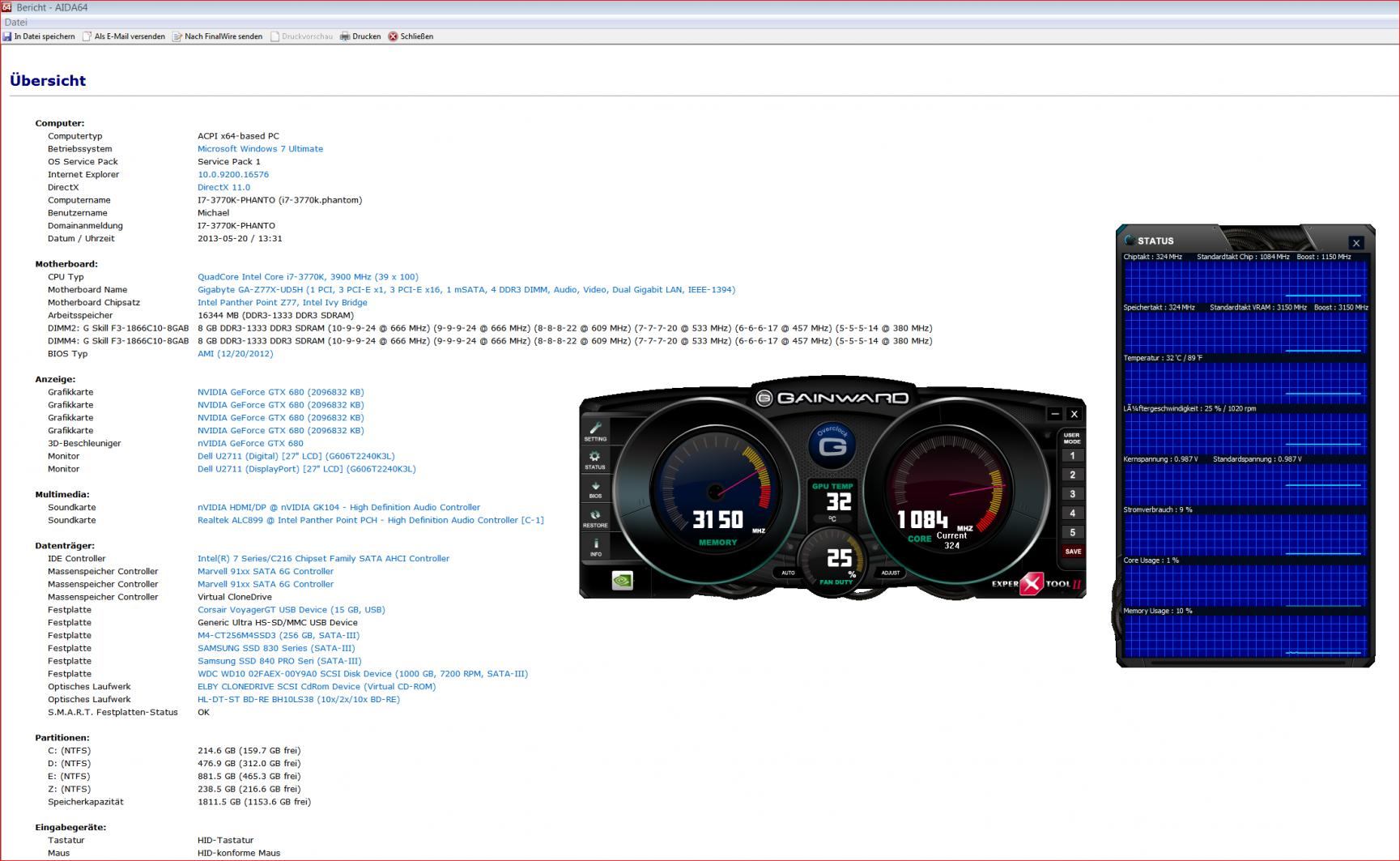Open HL-DT-ST BD-RE BH10LS38 drive link
1400x861 pixels.
coord(299,700)
